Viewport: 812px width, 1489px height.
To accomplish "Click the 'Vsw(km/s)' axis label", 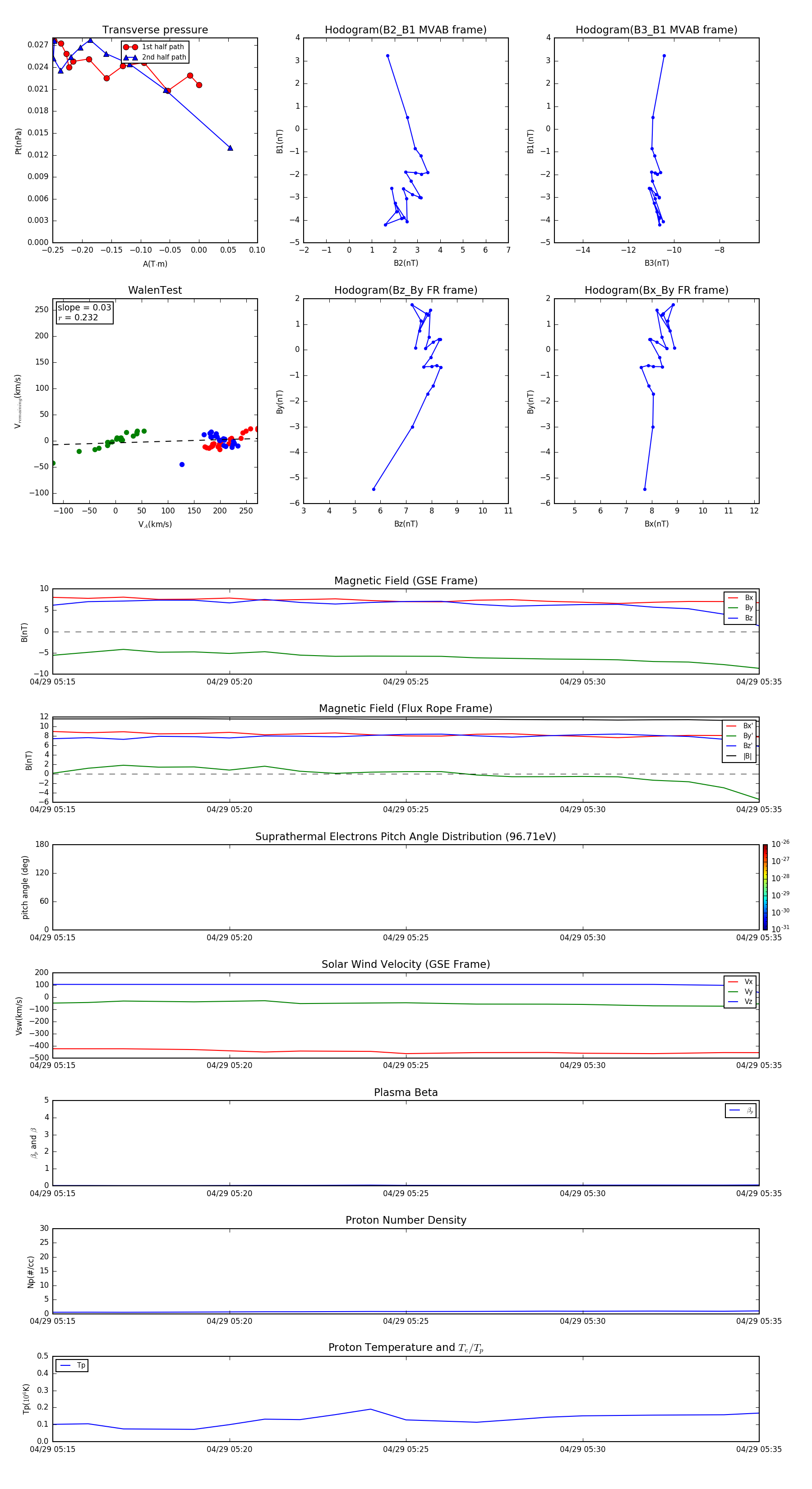I will [18, 1016].
